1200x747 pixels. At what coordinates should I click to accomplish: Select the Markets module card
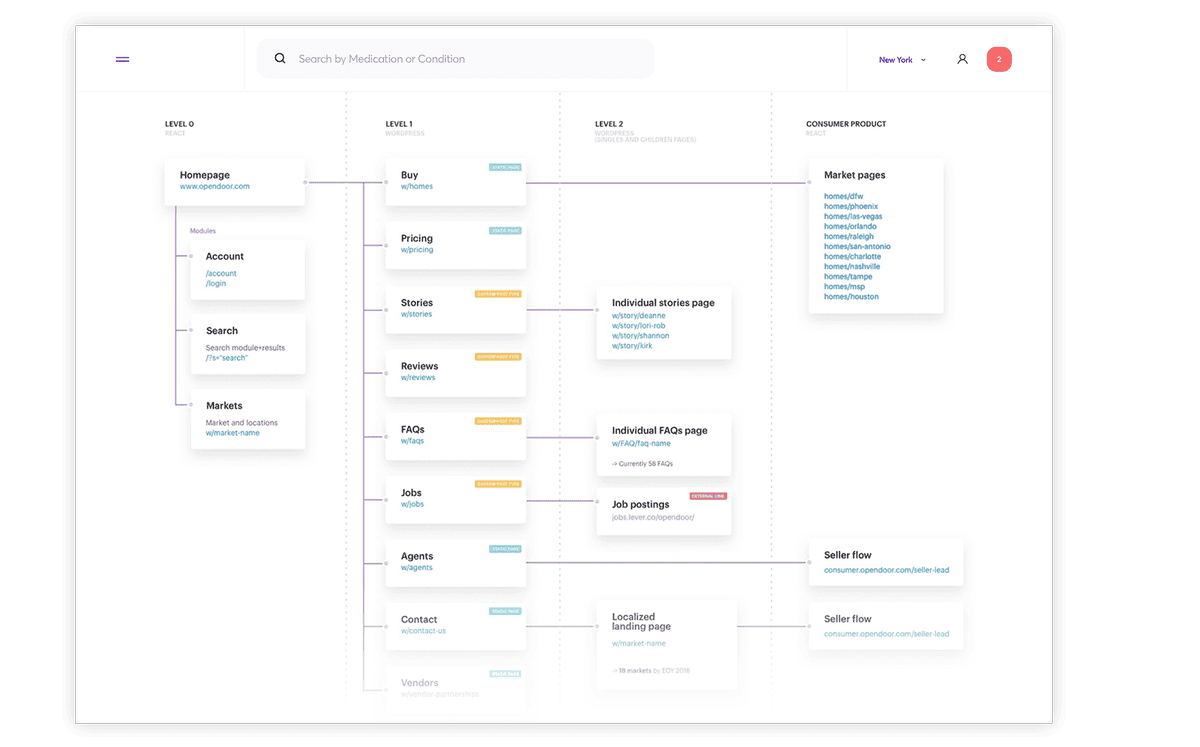coord(248,419)
